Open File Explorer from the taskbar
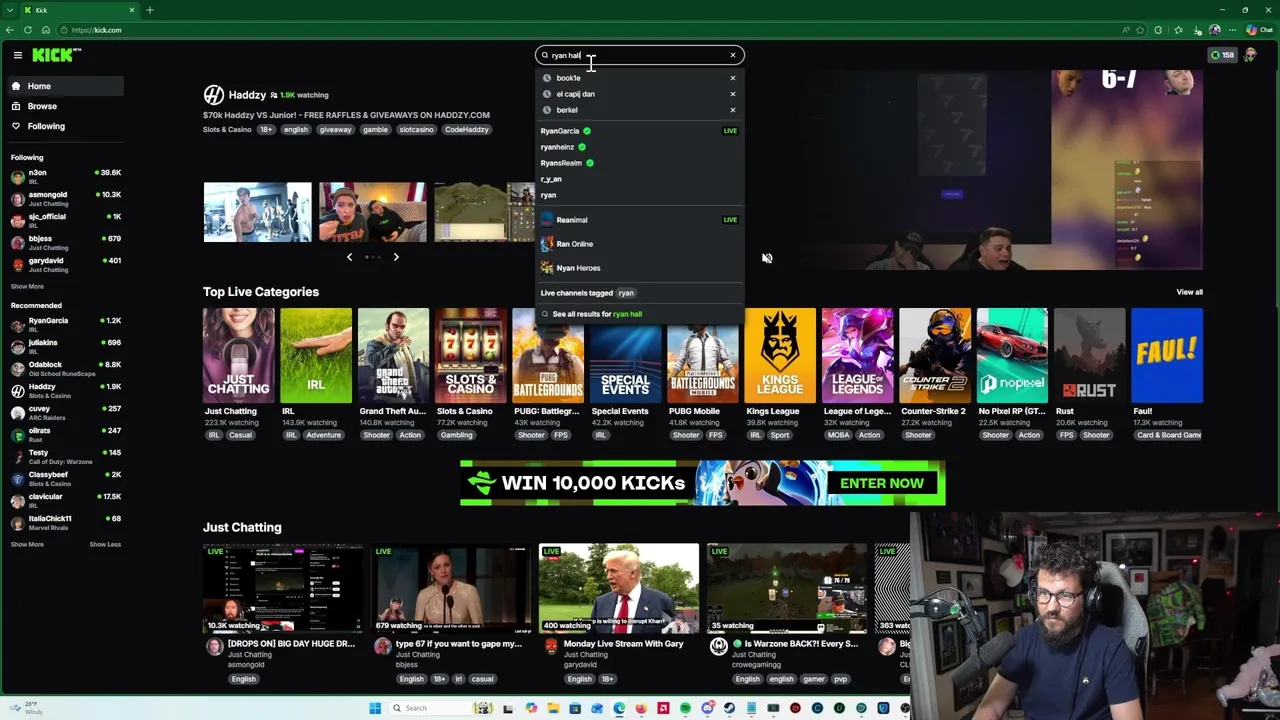Viewport: 1280px width, 720px height. click(x=553, y=708)
